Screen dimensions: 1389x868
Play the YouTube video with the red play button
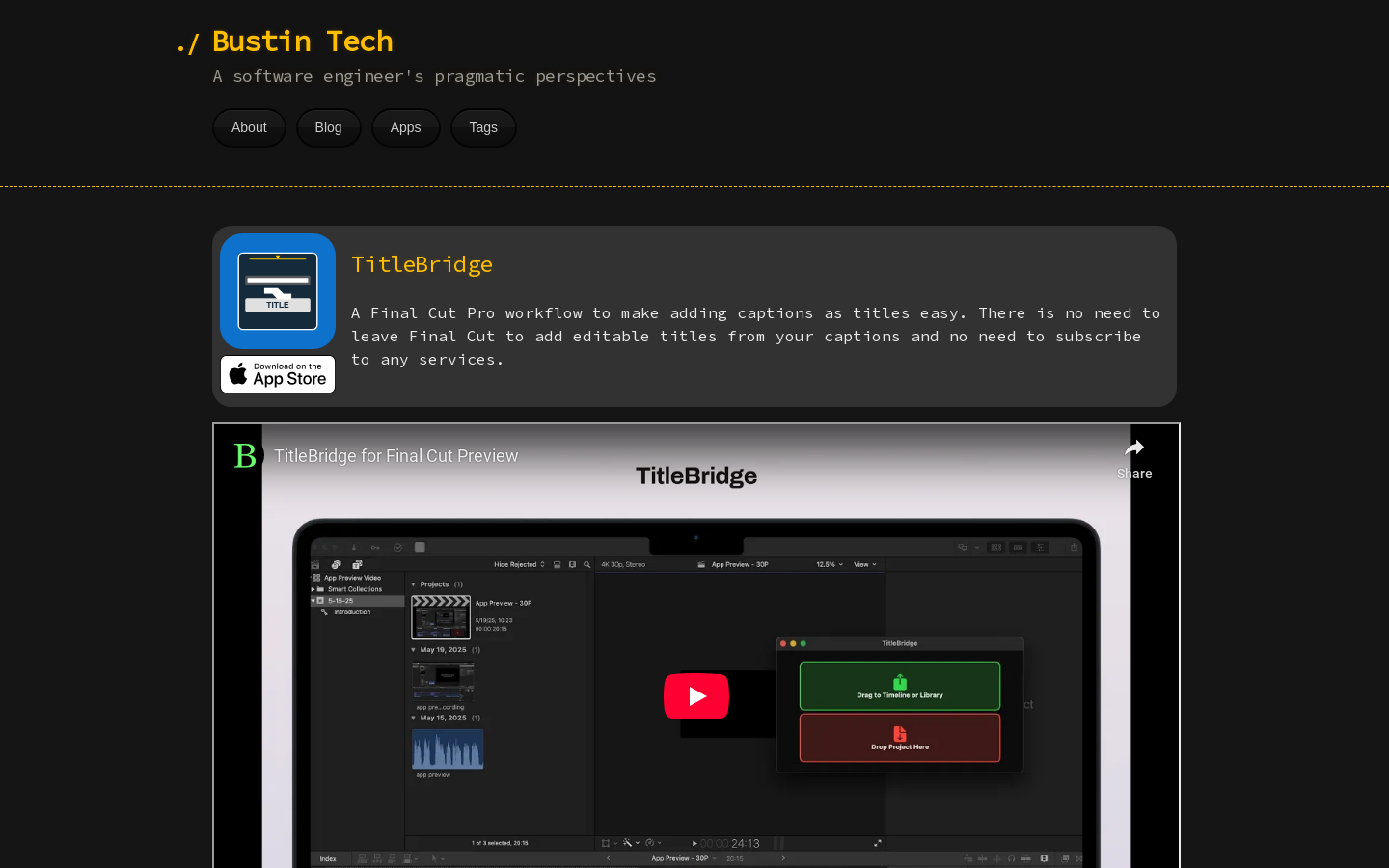tap(696, 696)
